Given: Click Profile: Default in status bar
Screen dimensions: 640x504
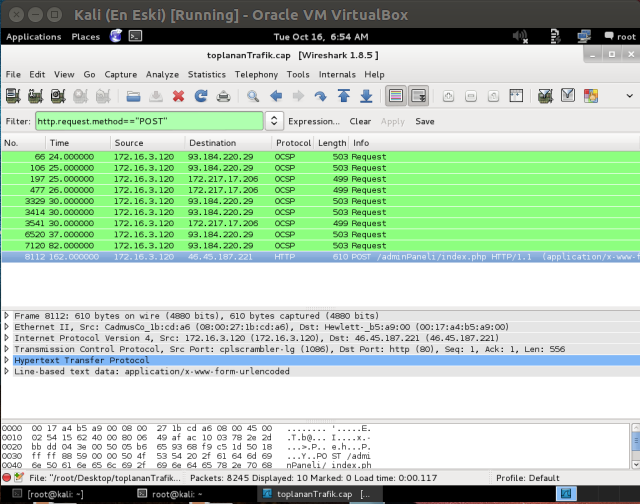Looking at the screenshot, I should (527, 478).
